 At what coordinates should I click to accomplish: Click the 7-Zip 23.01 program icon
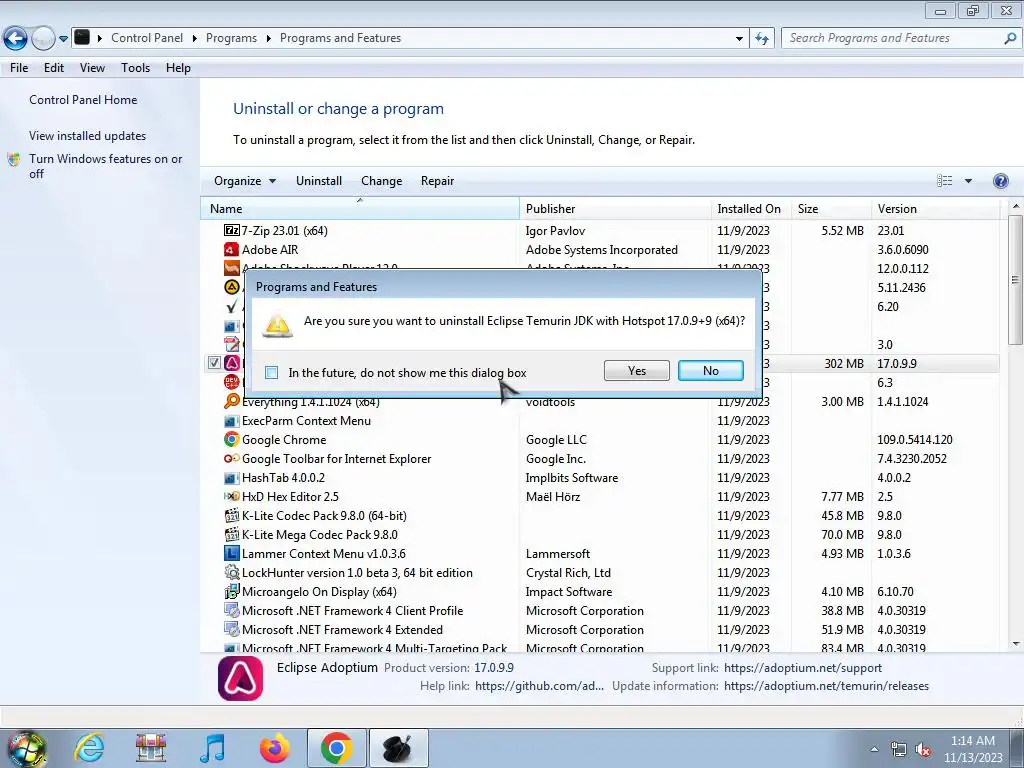click(x=231, y=231)
